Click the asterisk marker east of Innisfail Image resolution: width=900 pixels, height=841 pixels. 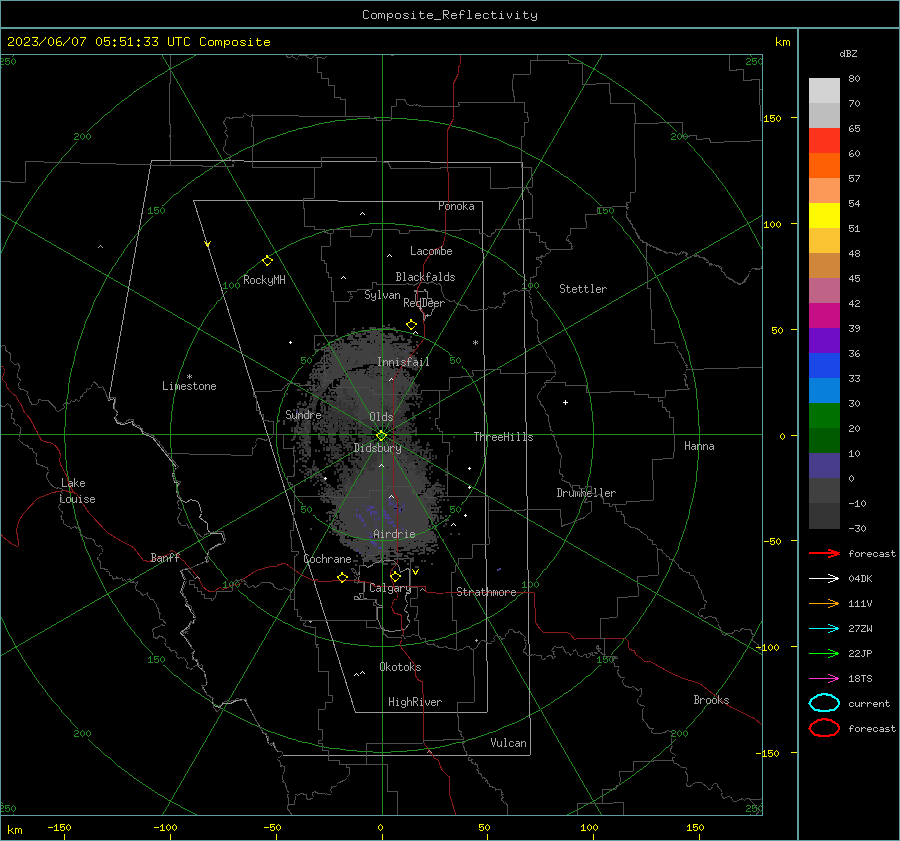point(475,343)
